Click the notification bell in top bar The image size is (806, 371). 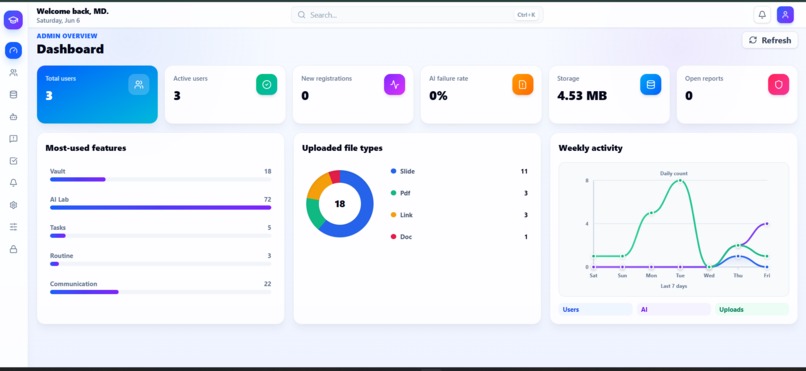[762, 15]
